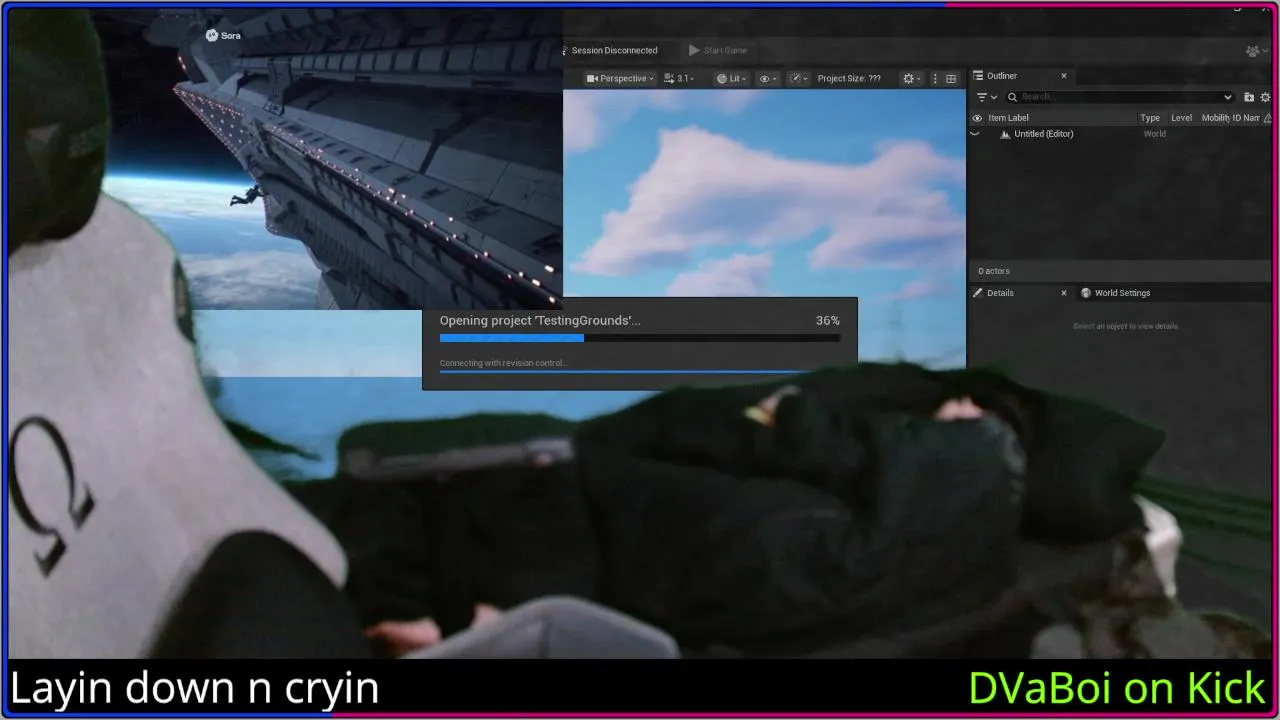Click the World type cell

(1155, 134)
